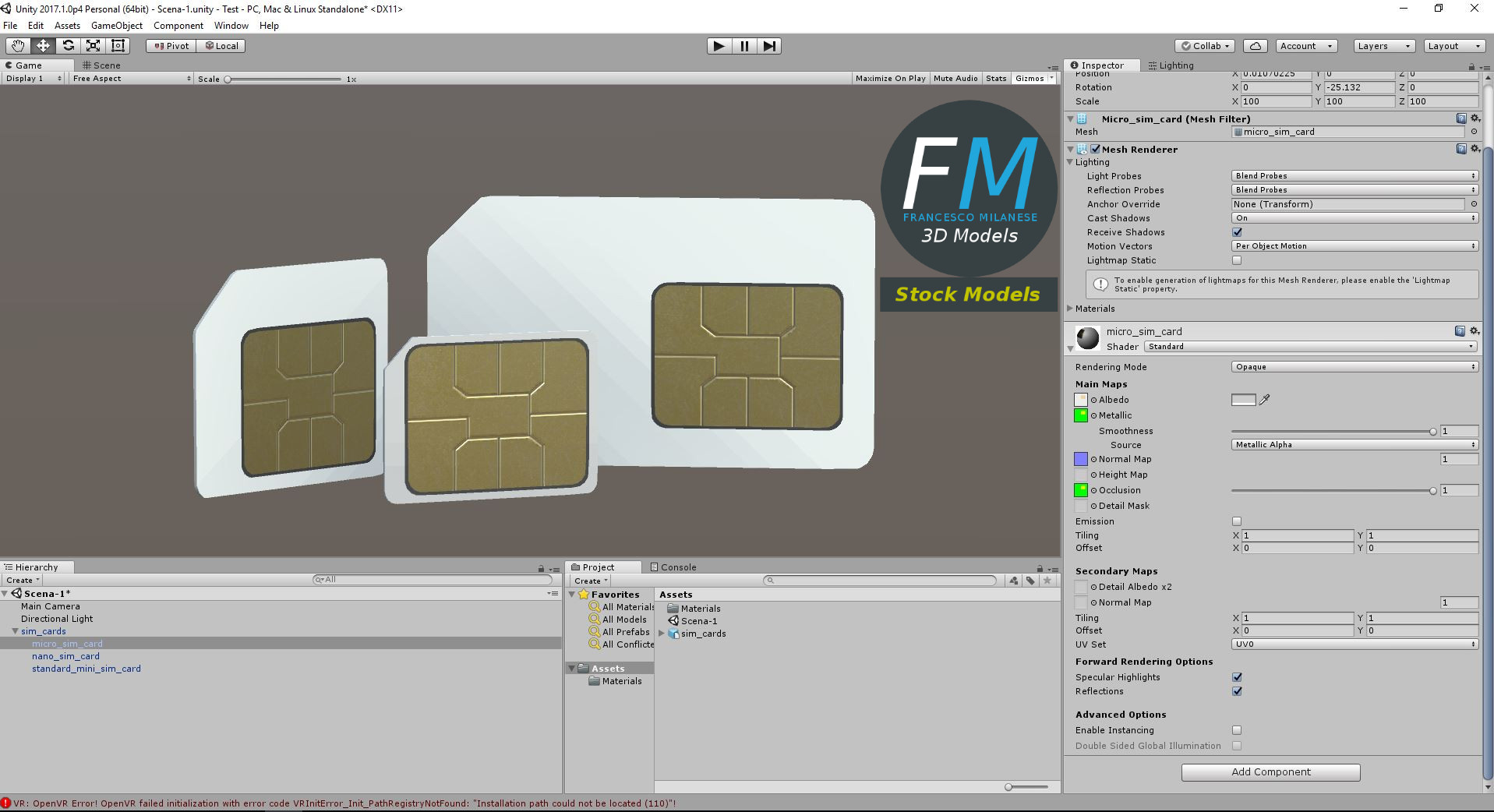Select the Rect transform tool
This screenshot has height=812, width=1494.
pyautogui.click(x=118, y=45)
